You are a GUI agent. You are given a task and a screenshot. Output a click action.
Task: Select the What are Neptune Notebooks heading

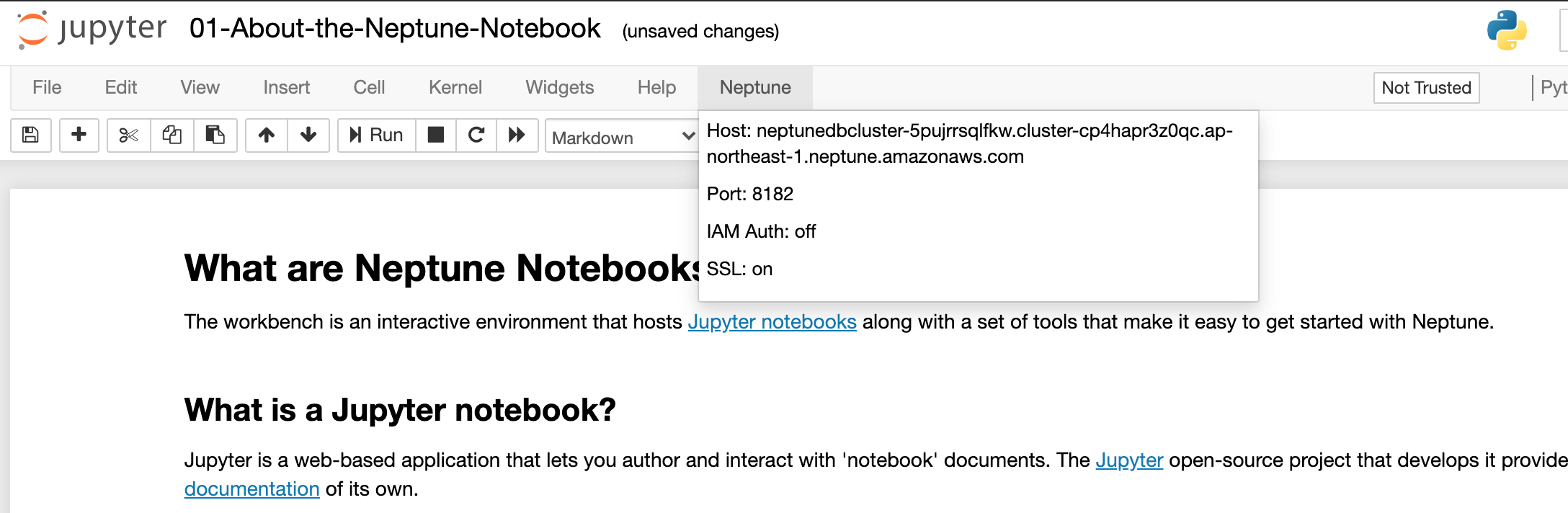click(x=441, y=268)
